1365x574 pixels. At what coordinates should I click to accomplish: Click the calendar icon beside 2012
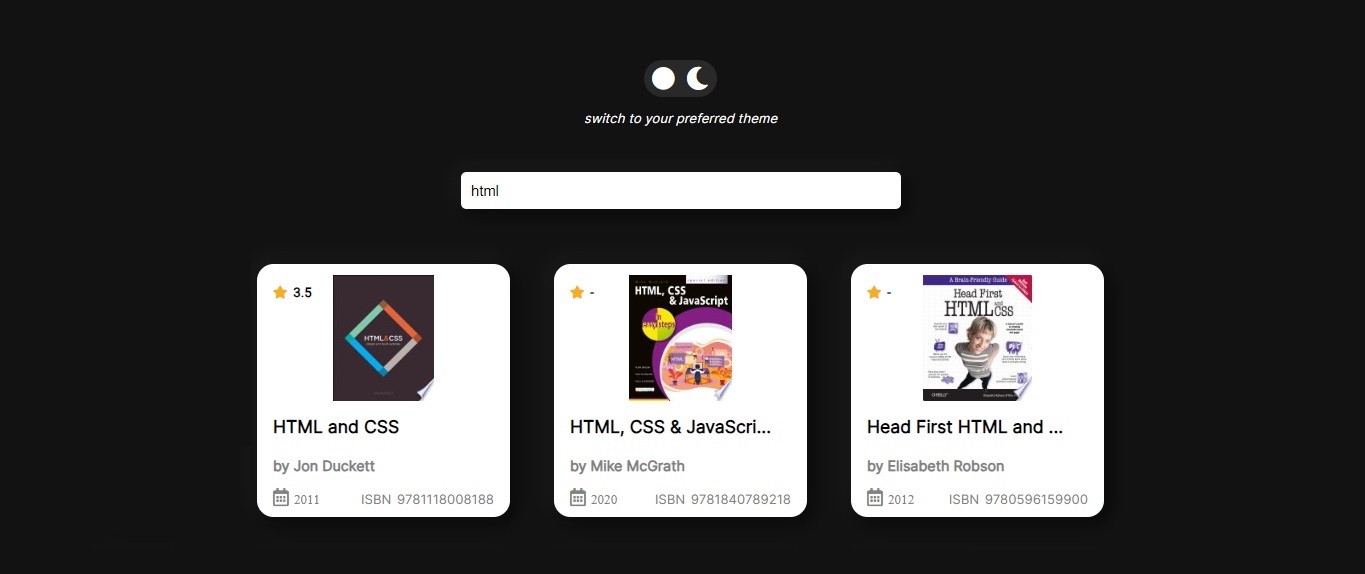point(875,498)
